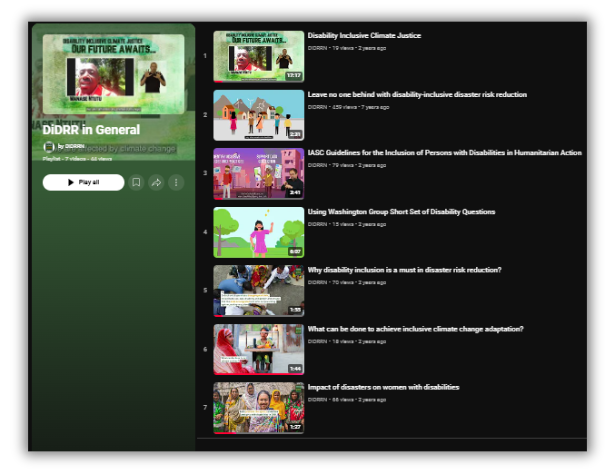Viewport: 615px width, 473px height.
Task: Click the IASC Guidelines video thumbnail
Action: click(x=258, y=174)
